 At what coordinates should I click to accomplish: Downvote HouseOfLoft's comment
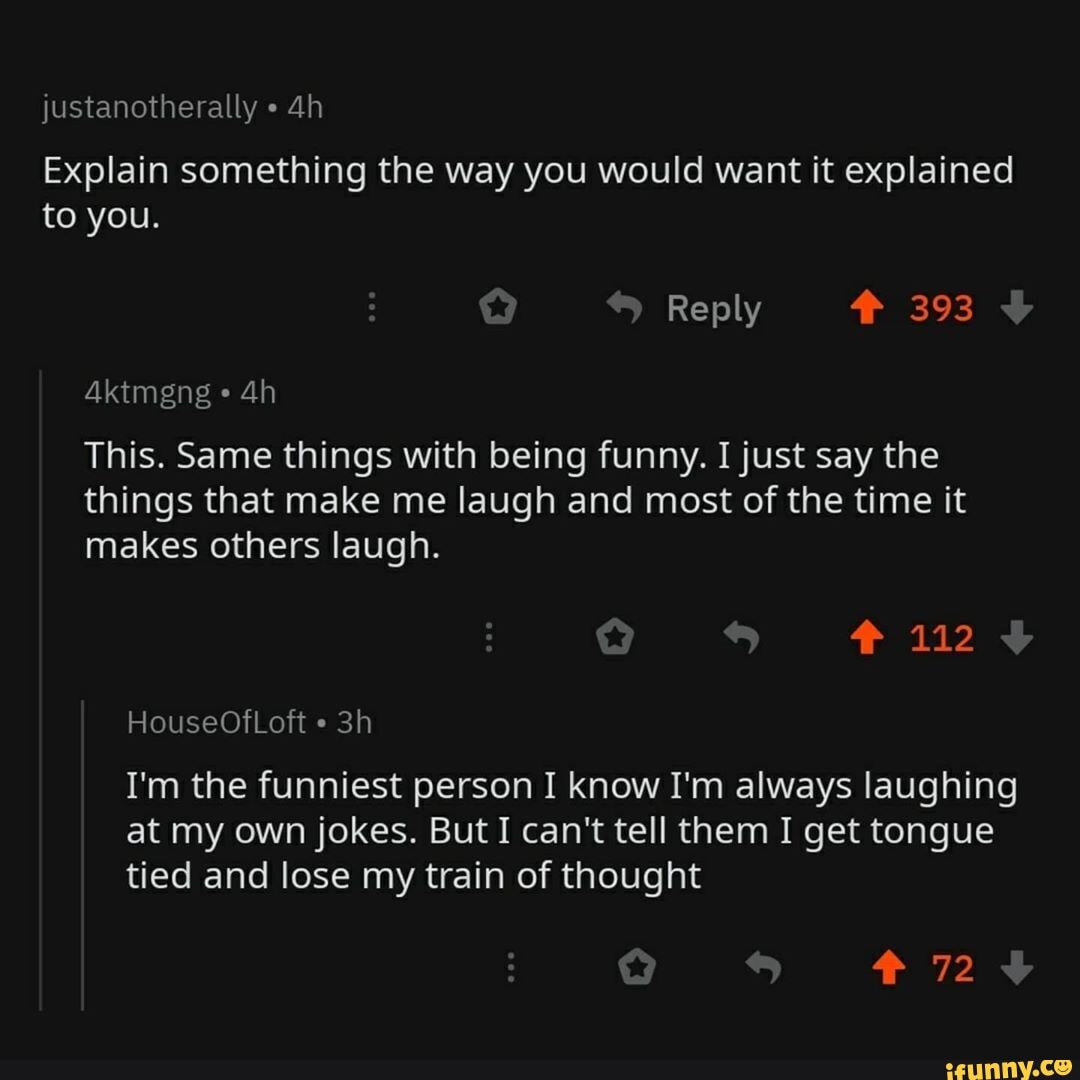[x=1017, y=967]
